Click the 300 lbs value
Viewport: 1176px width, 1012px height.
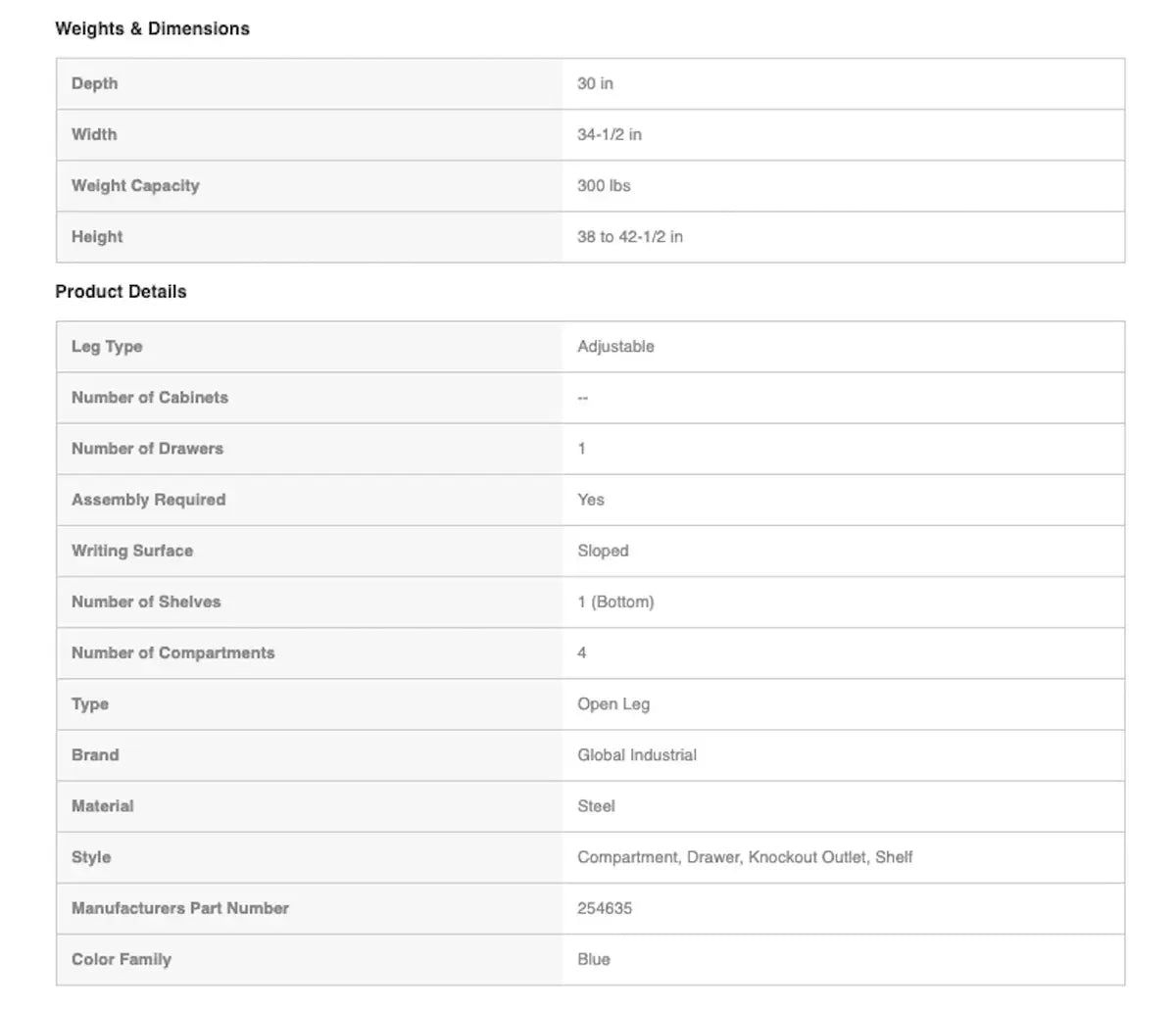[604, 186]
